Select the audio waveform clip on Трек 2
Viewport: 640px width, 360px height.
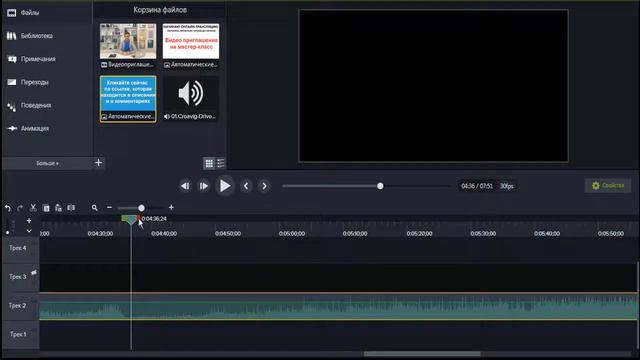click(x=339, y=306)
